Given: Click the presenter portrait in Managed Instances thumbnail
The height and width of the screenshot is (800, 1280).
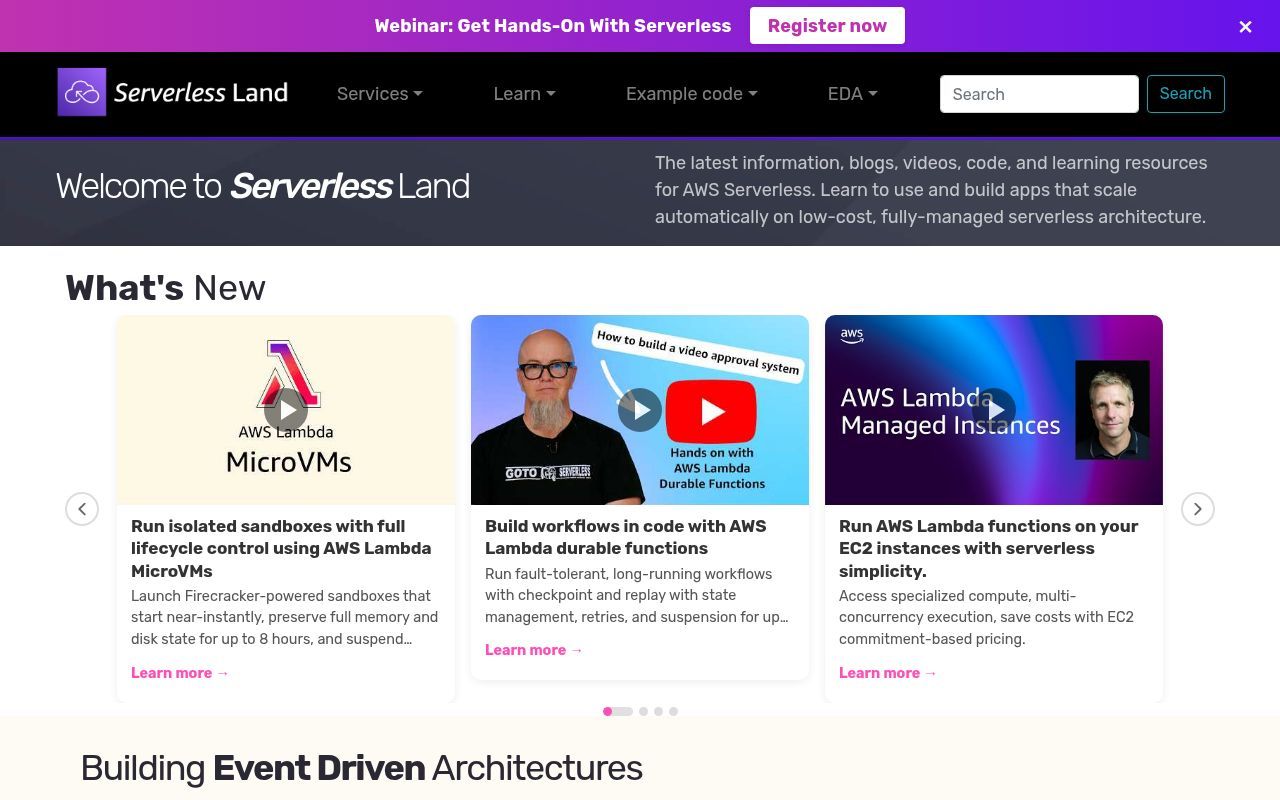Looking at the screenshot, I should point(1112,410).
